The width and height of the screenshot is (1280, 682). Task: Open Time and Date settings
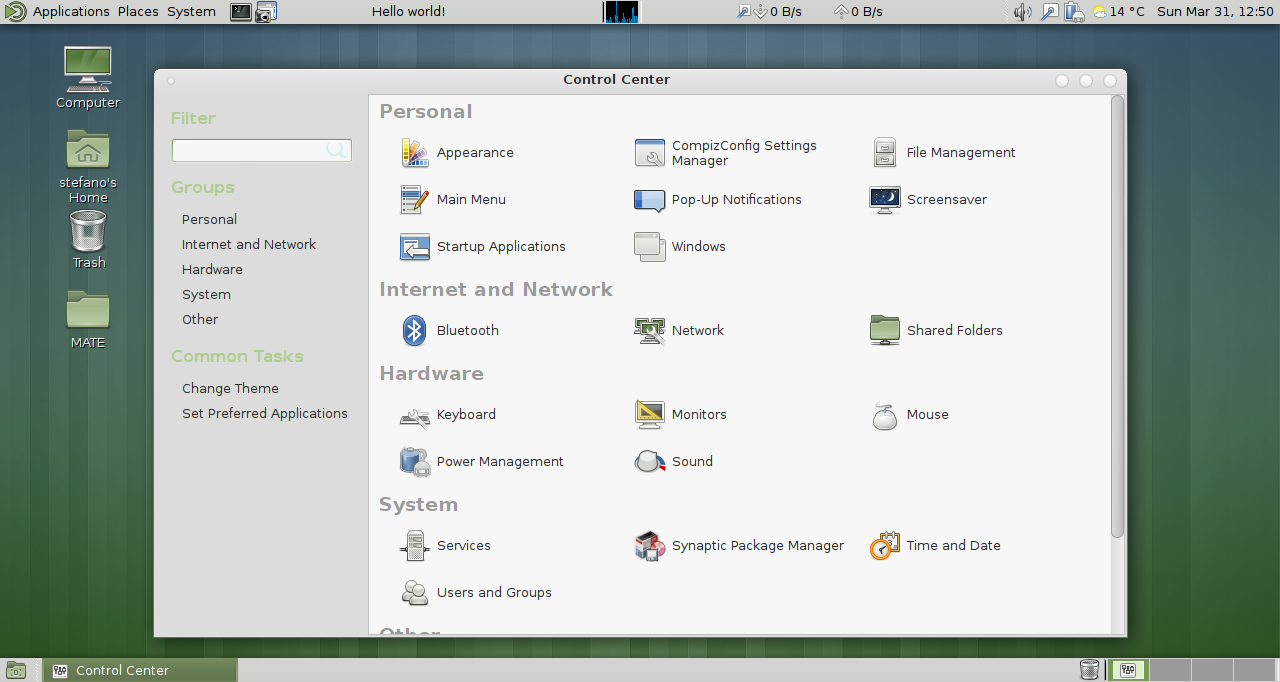(885, 546)
